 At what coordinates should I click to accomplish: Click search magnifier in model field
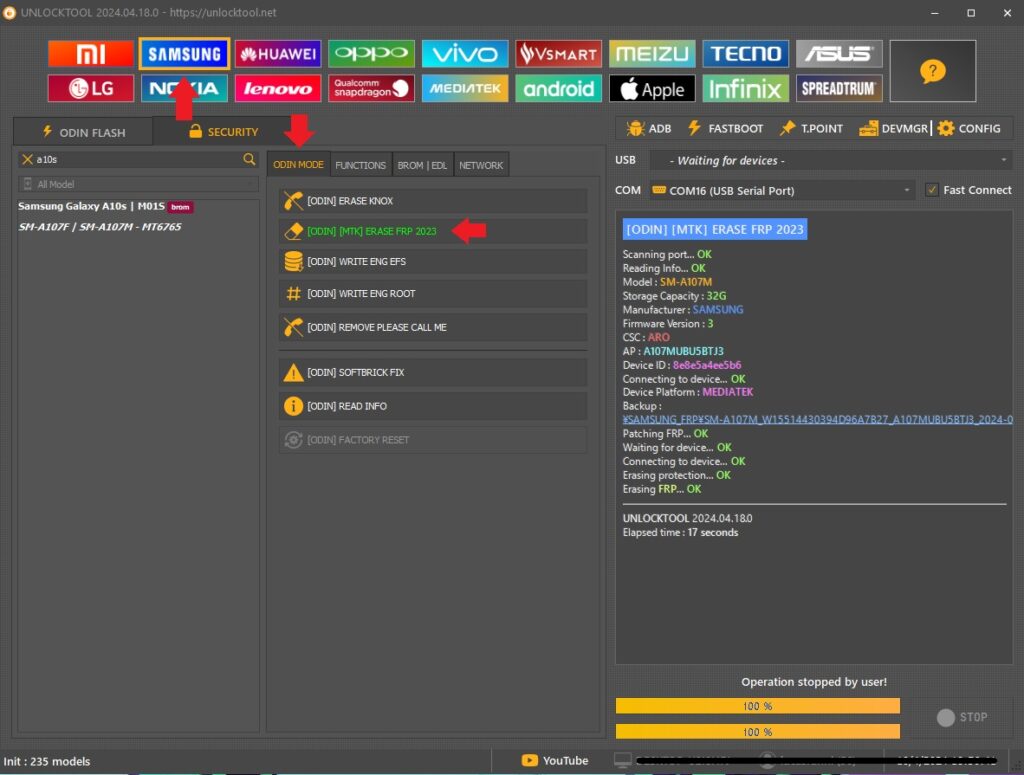250,159
